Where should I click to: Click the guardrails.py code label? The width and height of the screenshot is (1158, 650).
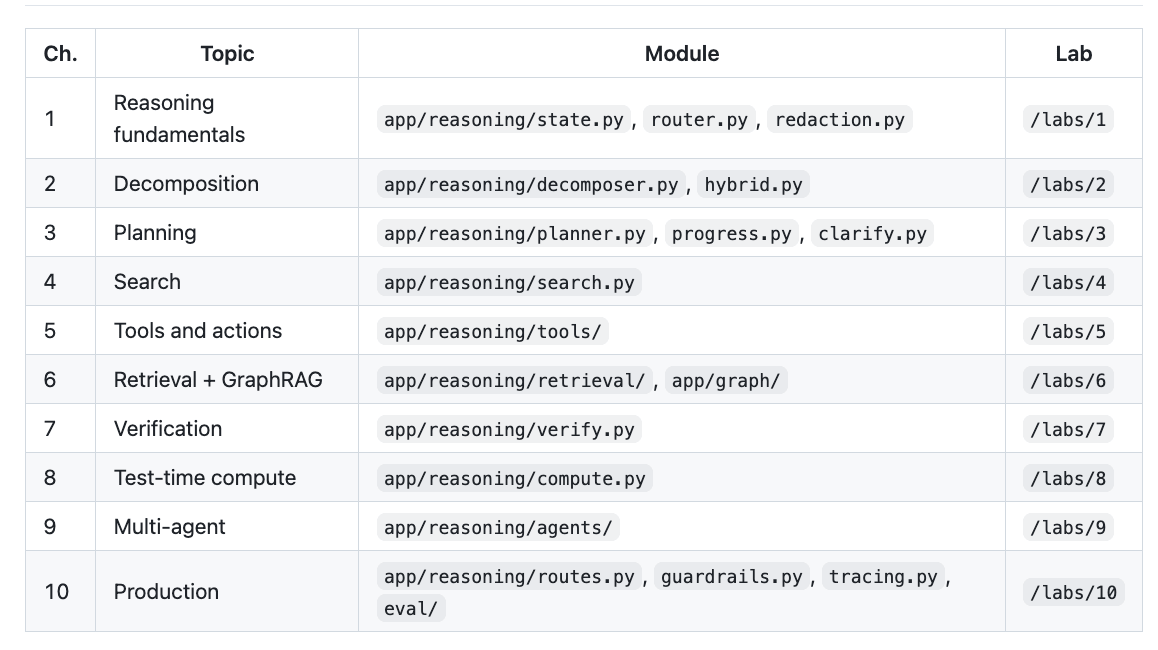pyautogui.click(x=731, y=577)
